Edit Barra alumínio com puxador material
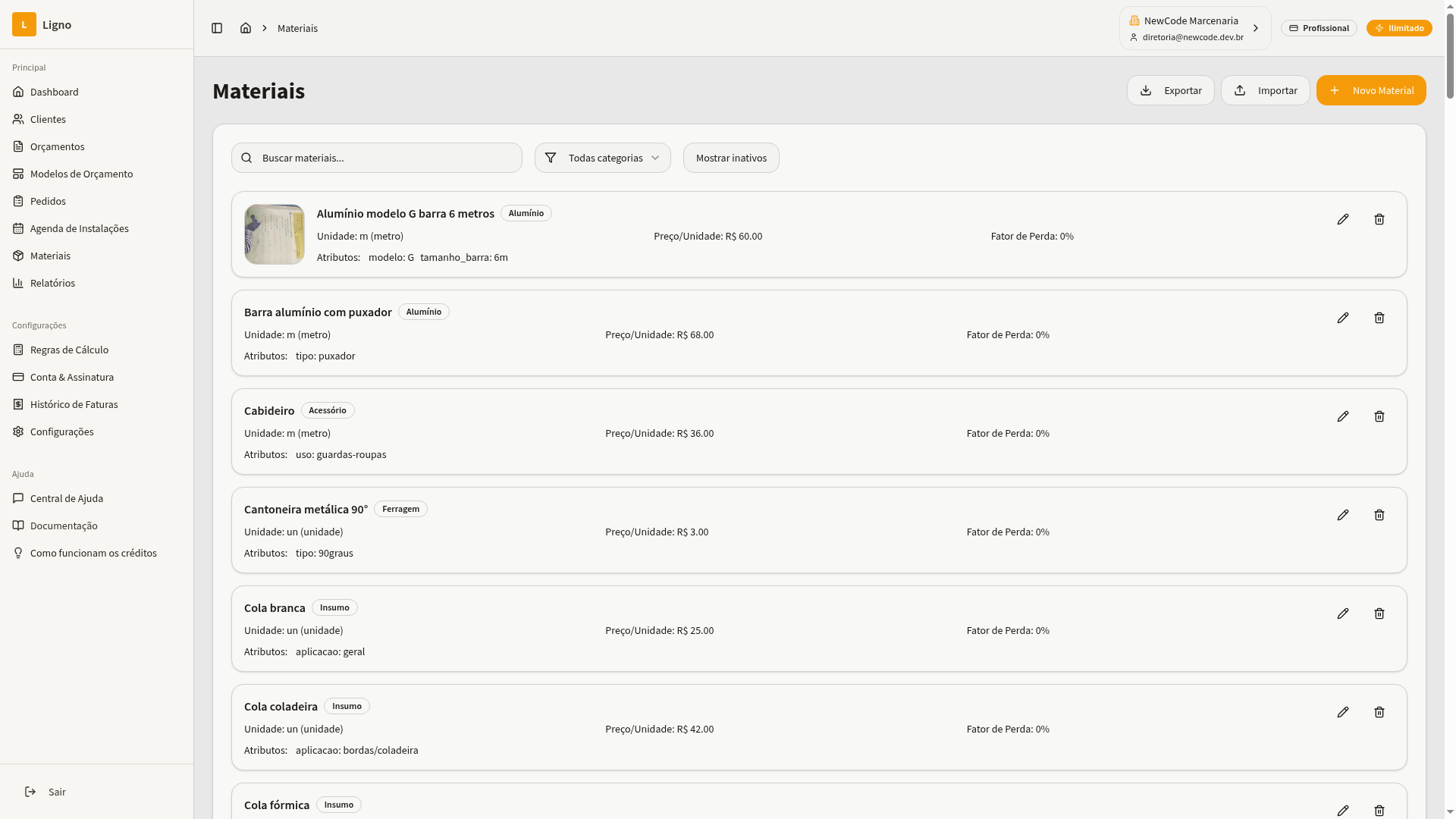 coord(1343,318)
